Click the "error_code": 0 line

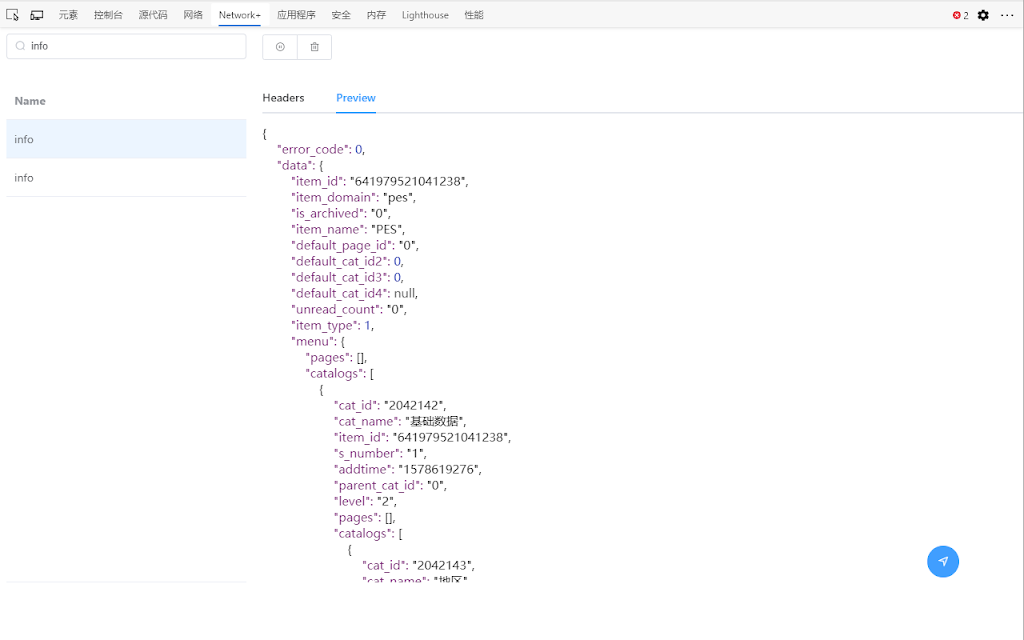click(x=321, y=149)
